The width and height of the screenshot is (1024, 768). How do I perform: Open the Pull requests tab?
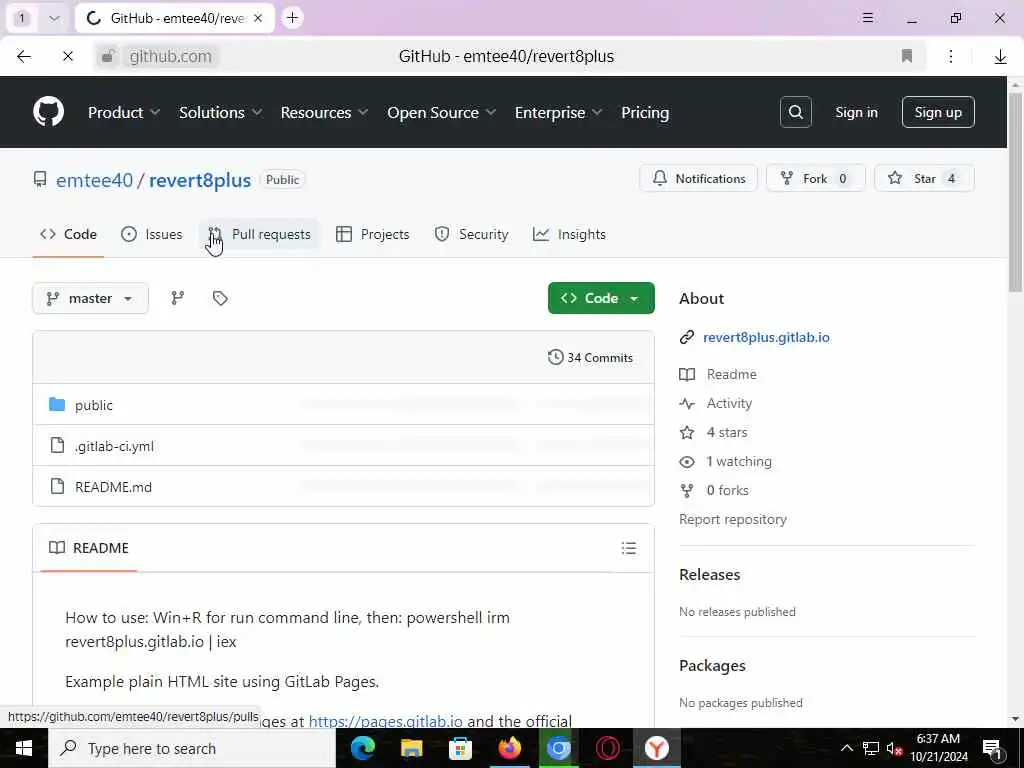click(x=259, y=234)
